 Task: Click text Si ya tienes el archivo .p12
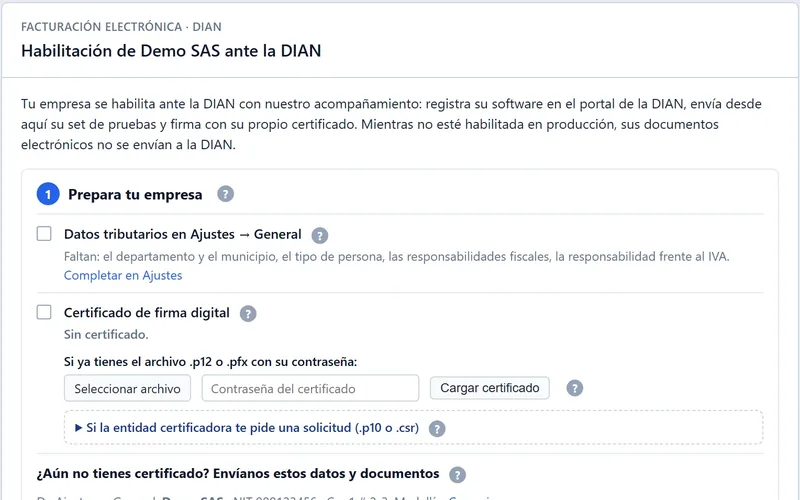point(210,362)
